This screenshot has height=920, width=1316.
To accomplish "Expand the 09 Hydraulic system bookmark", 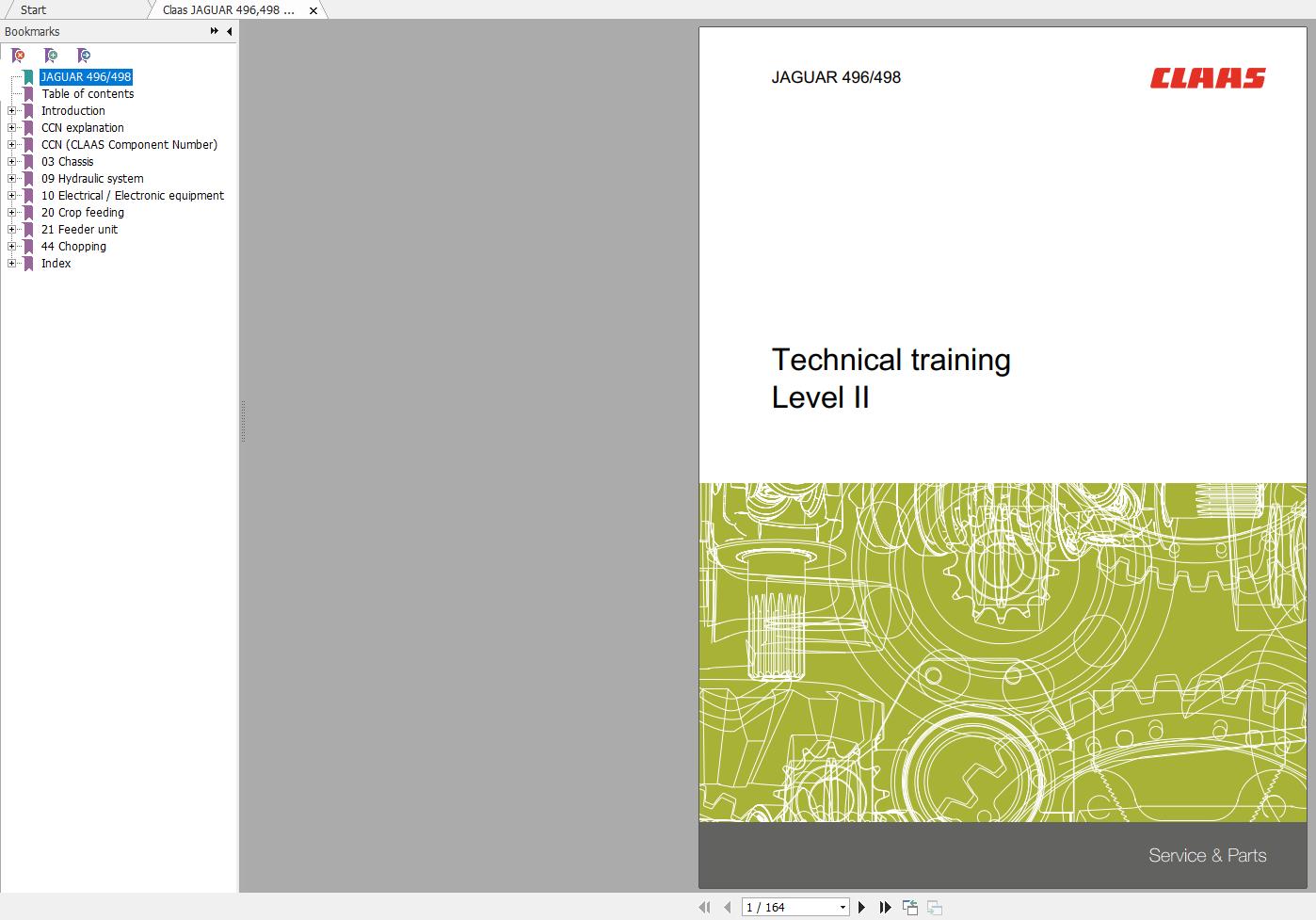I will (10, 178).
